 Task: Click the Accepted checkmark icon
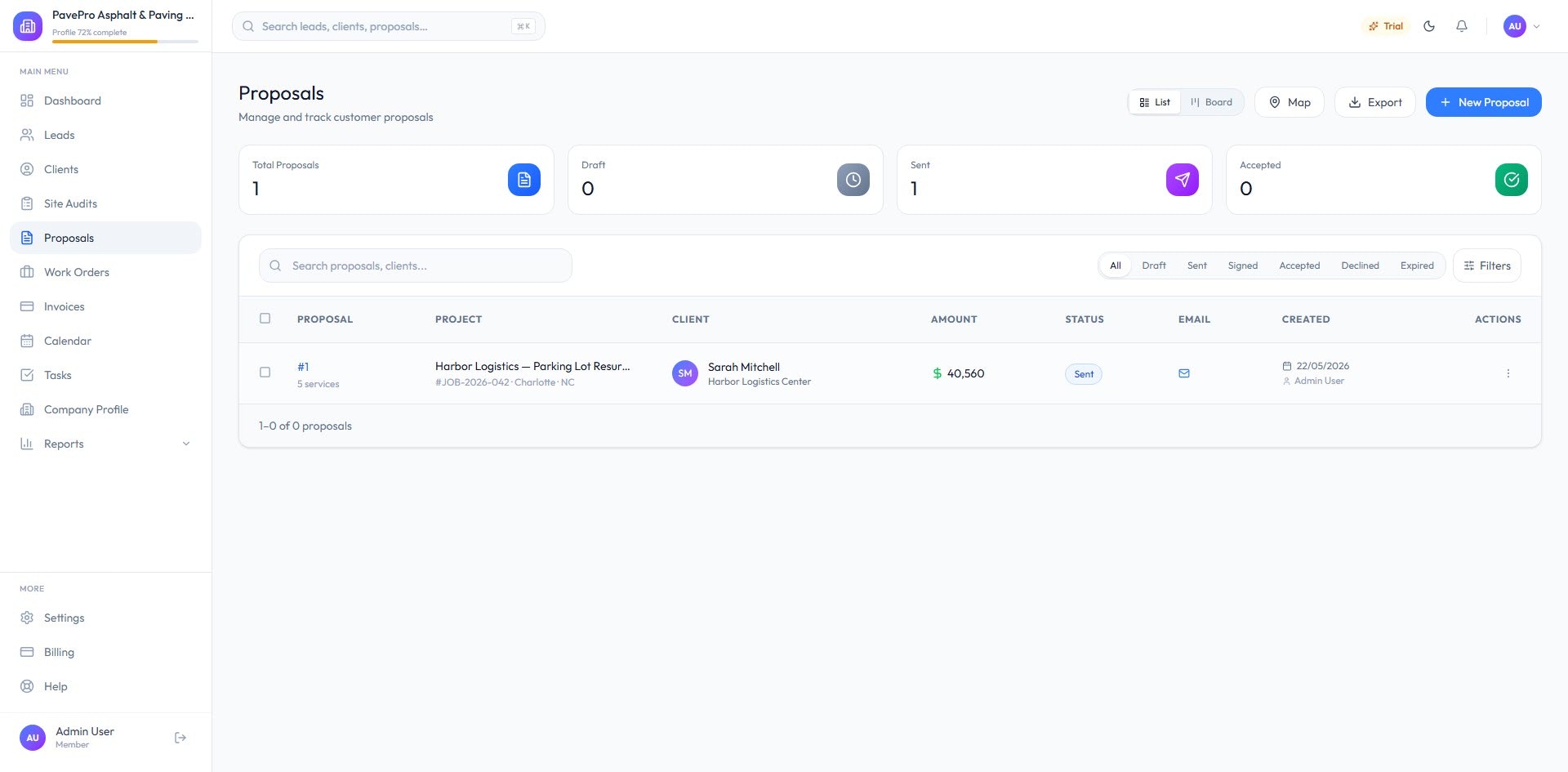click(1512, 180)
